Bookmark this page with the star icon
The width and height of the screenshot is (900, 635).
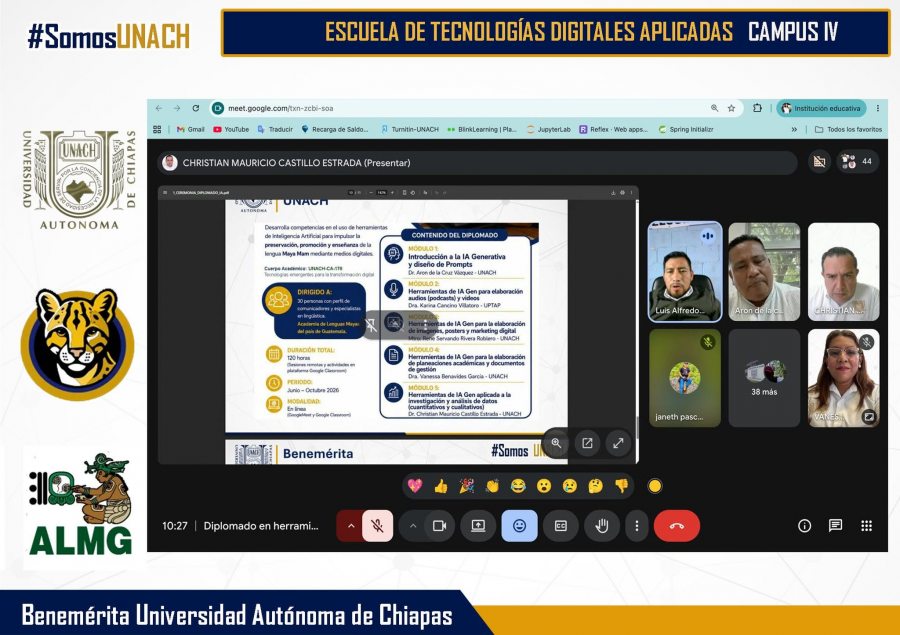pyautogui.click(x=731, y=108)
